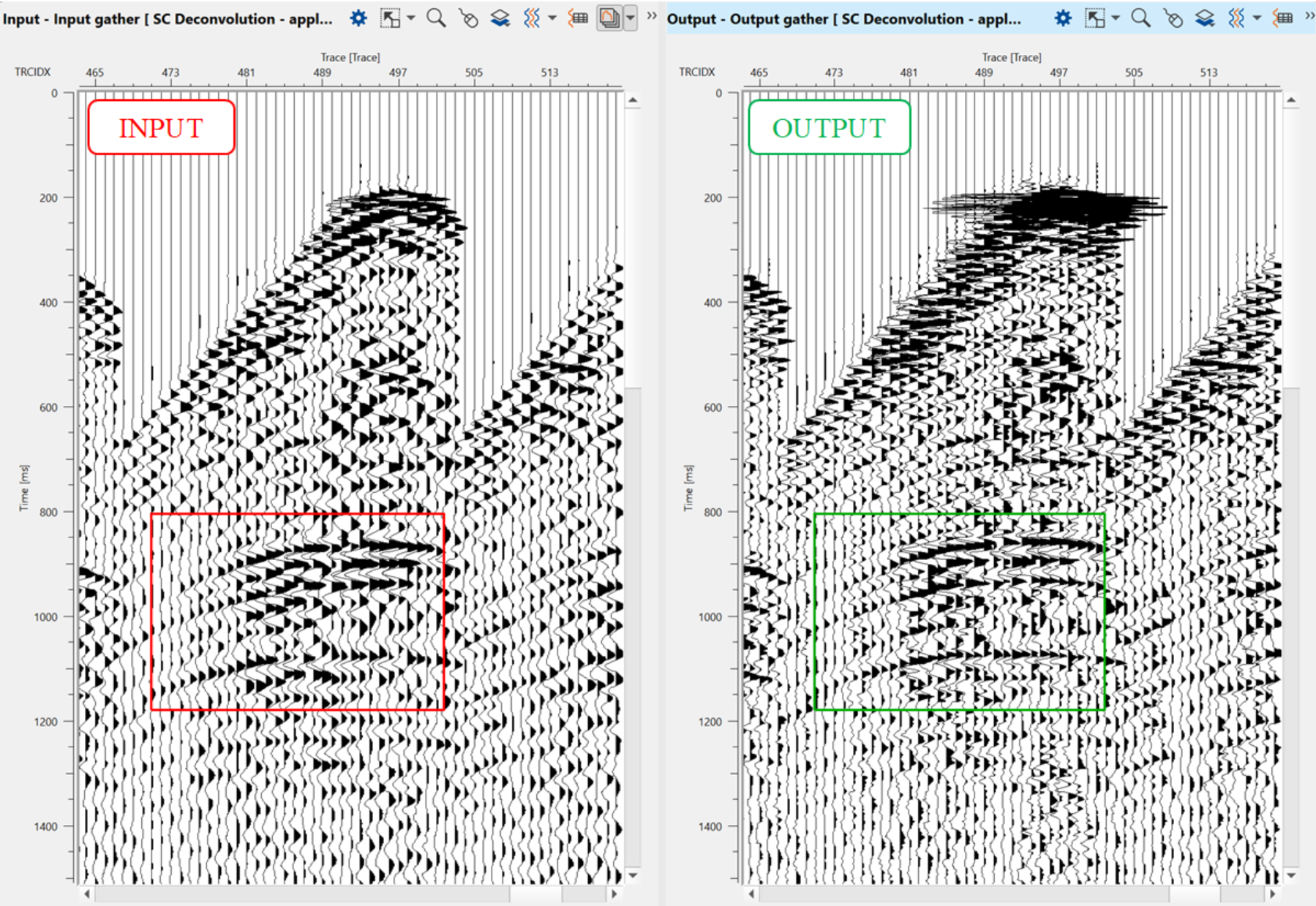Screen dimensions: 1316x906
Task: Click the Input gather vertical scrollbar thumb
Action: click(633, 248)
